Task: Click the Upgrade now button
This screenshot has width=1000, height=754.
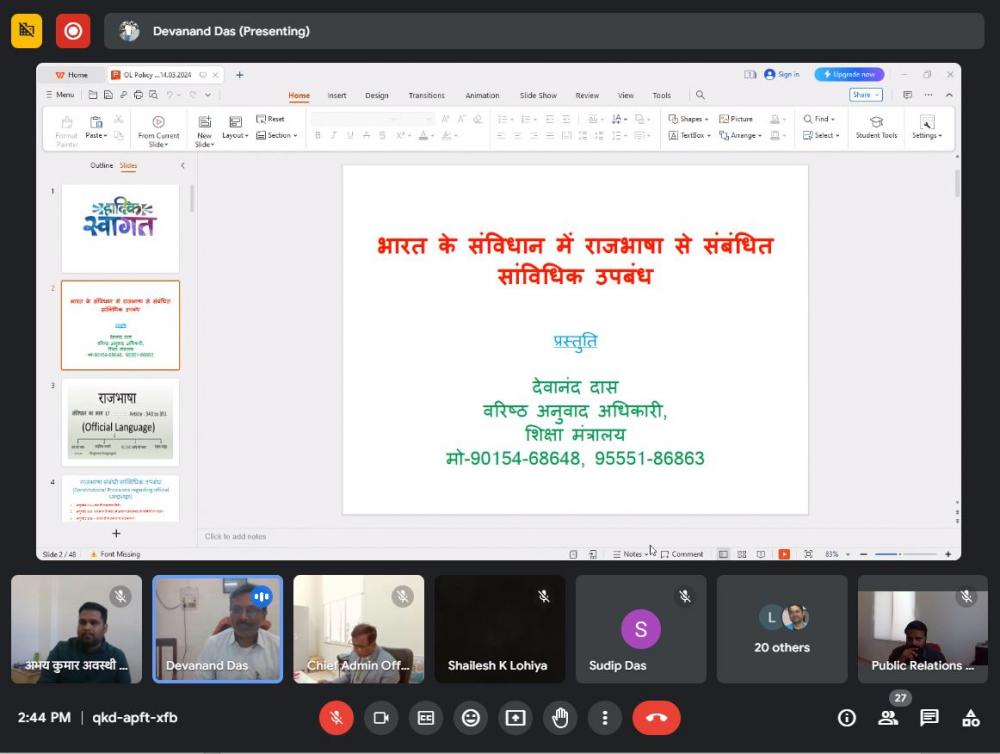Action: pos(849,74)
